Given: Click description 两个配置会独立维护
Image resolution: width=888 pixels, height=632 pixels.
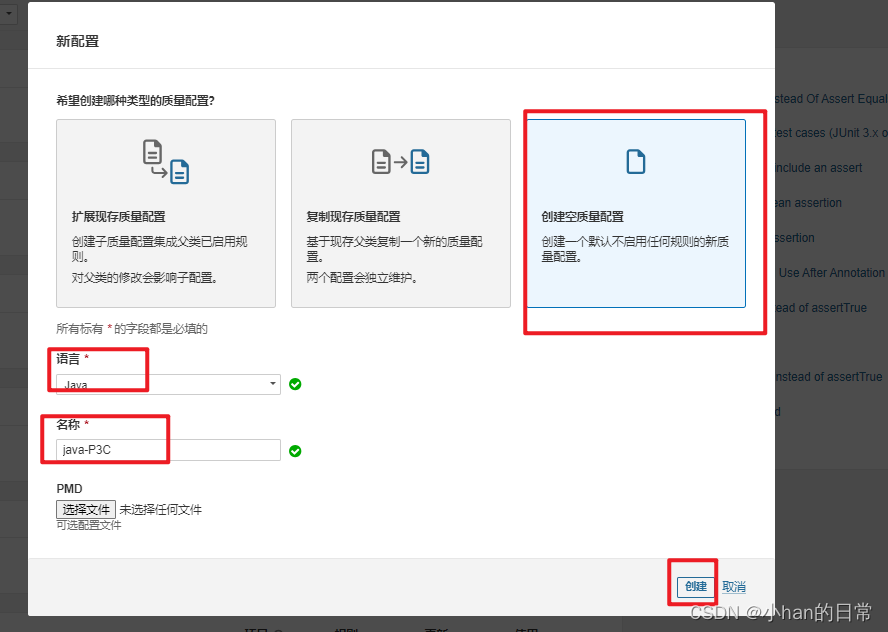Looking at the screenshot, I should (x=362, y=278).
